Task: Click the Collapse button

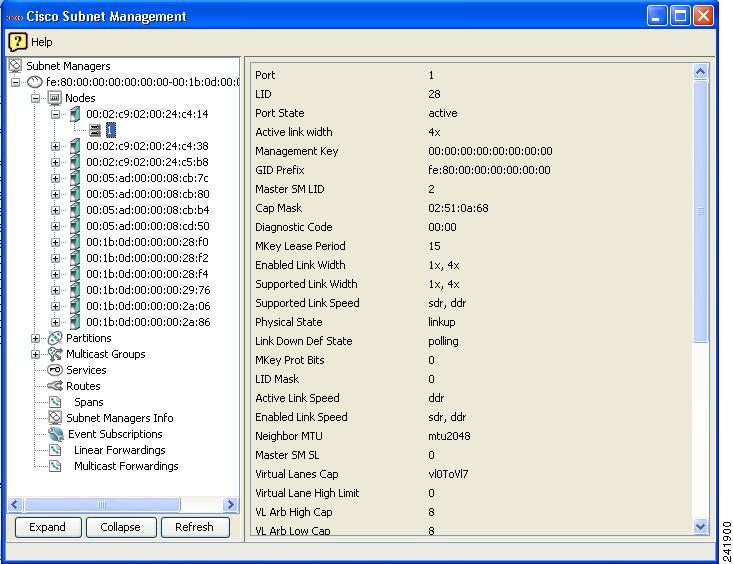Action: tap(121, 527)
